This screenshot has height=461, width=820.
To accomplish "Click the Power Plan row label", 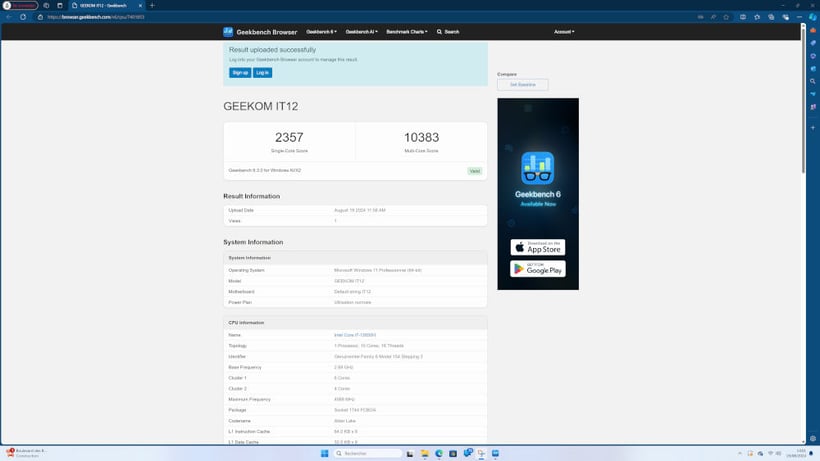I will coord(240,302).
